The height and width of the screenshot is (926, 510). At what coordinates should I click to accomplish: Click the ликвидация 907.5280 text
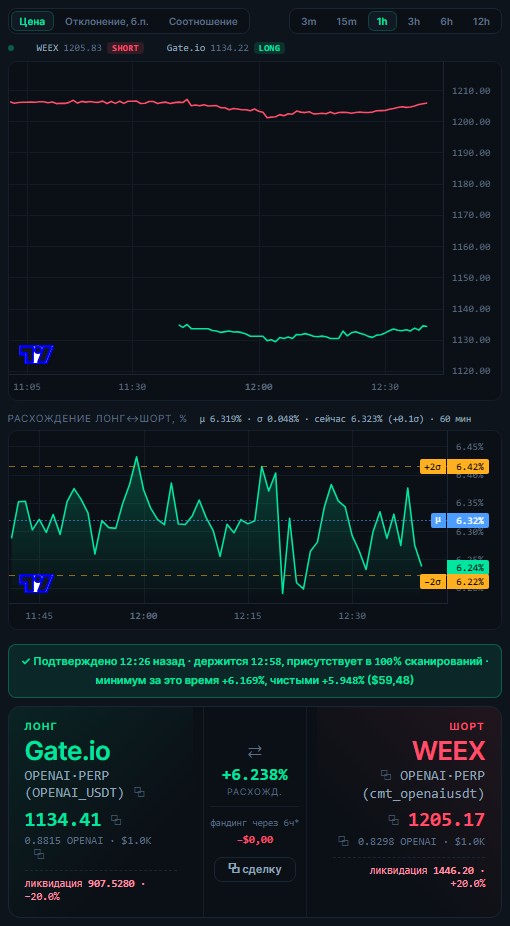(x=84, y=890)
